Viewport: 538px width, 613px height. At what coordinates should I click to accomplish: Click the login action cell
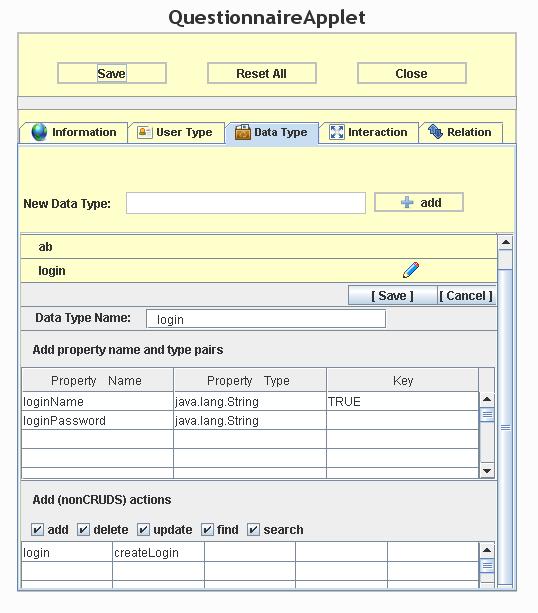coord(67,552)
